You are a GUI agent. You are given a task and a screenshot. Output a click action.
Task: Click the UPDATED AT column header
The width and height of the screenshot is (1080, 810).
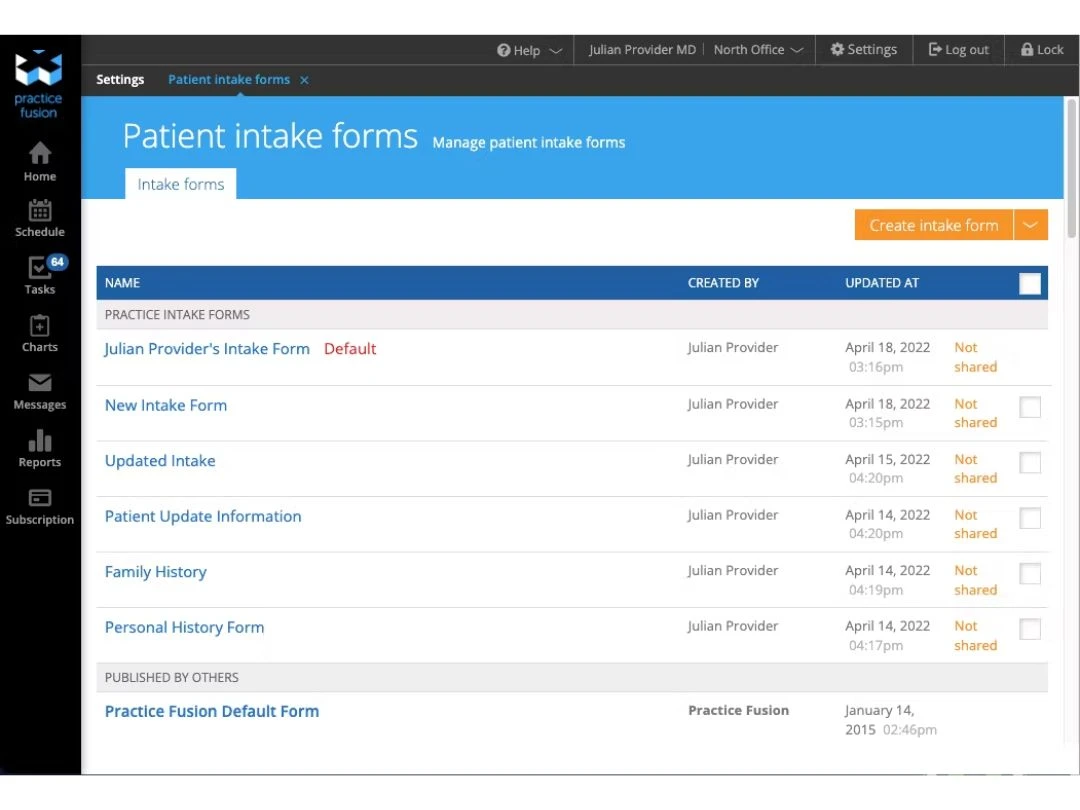coord(882,283)
